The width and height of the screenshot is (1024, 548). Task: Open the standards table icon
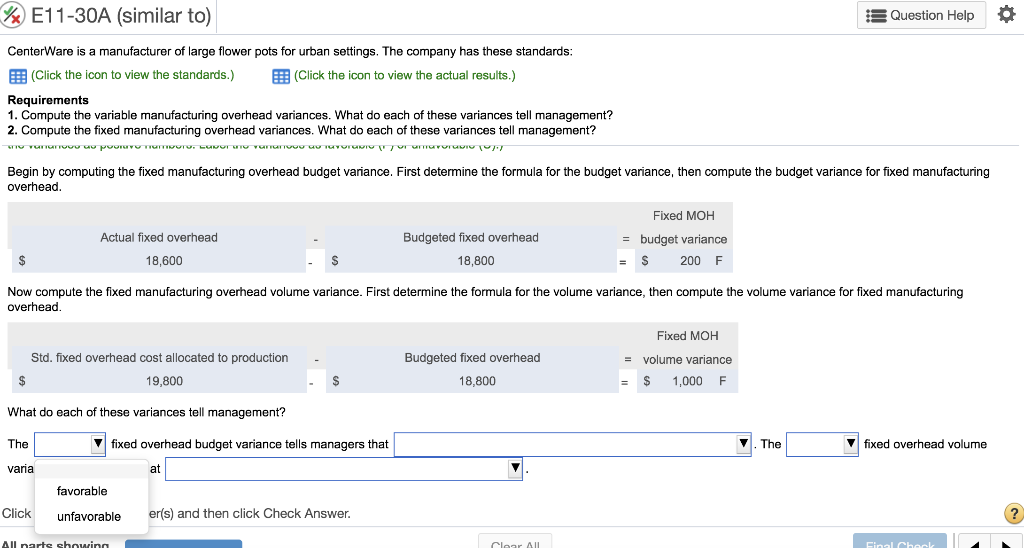pyautogui.click(x=18, y=76)
